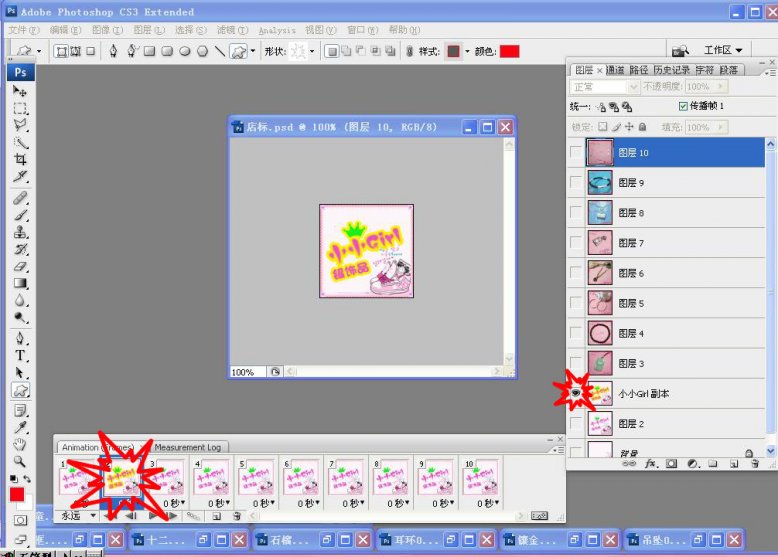Image resolution: width=778 pixels, height=557 pixels.
Task: Select the Magic Wand tool
Action: [x=20, y=143]
